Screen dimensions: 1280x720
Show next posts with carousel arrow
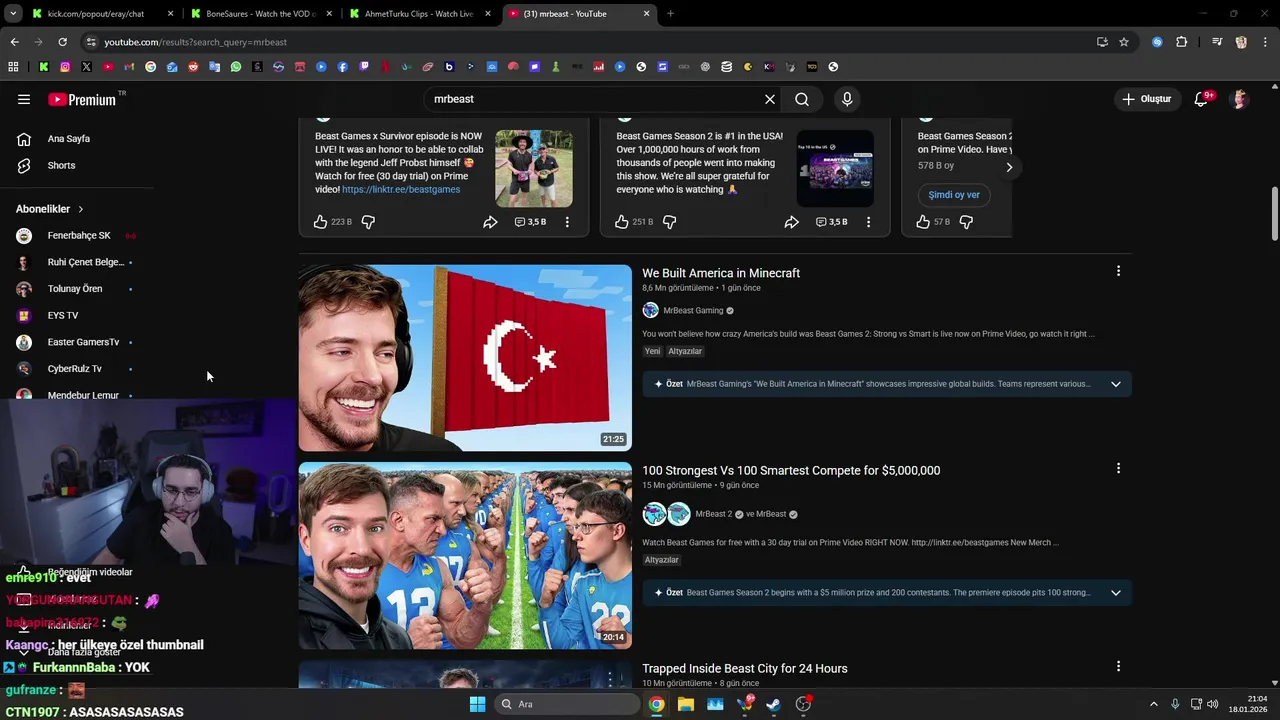(x=1009, y=168)
